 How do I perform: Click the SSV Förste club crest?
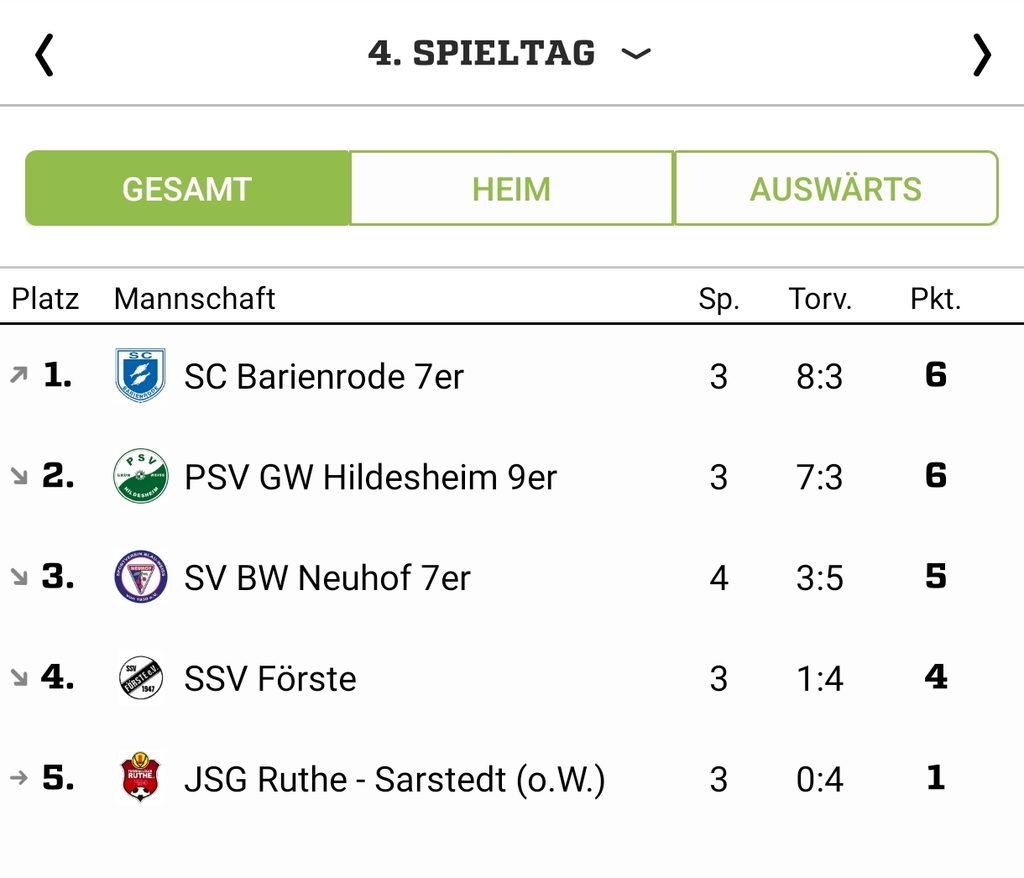140,677
